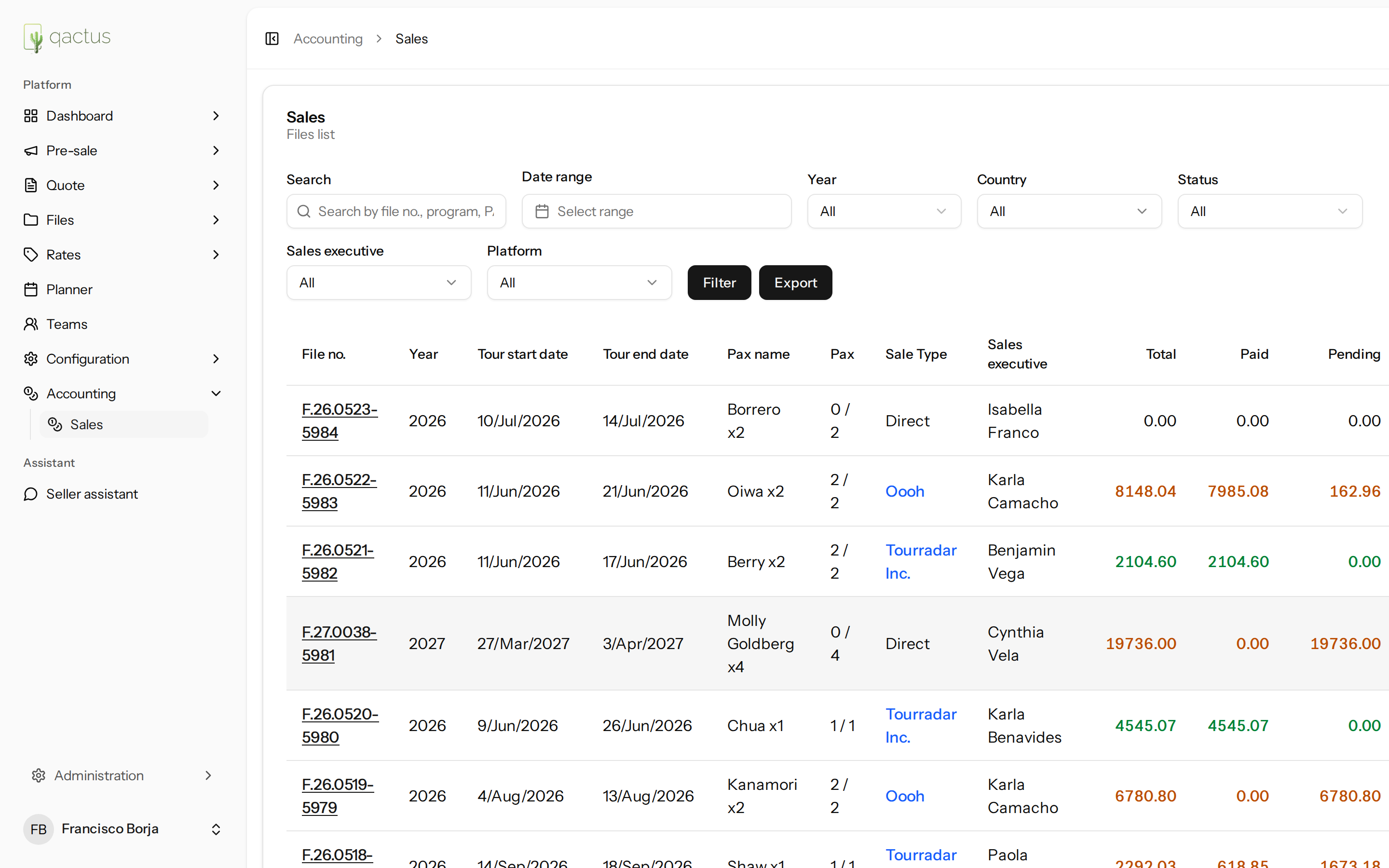1389x868 pixels.
Task: Expand the Dashboard menu chevron
Action: pyautogui.click(x=216, y=116)
